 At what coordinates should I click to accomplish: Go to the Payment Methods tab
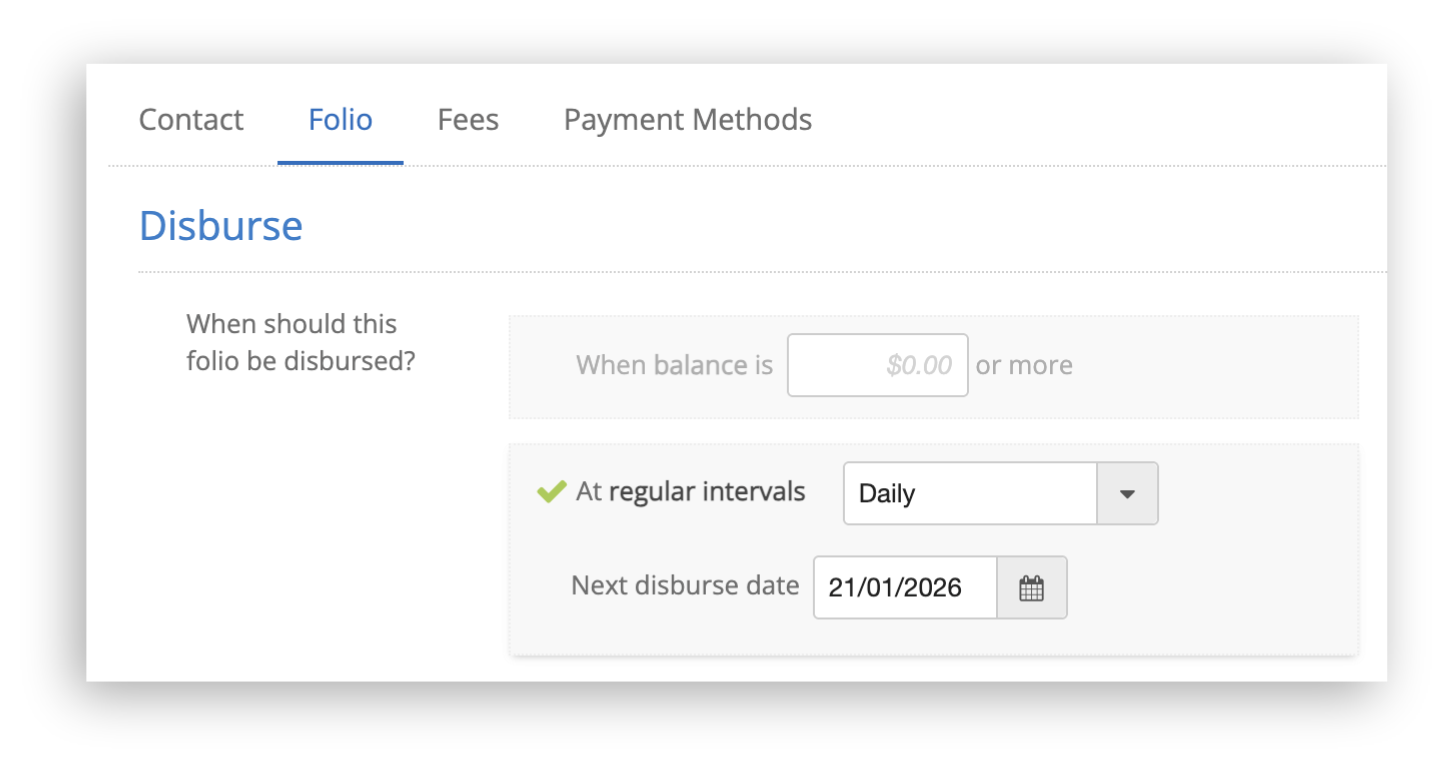[x=688, y=119]
